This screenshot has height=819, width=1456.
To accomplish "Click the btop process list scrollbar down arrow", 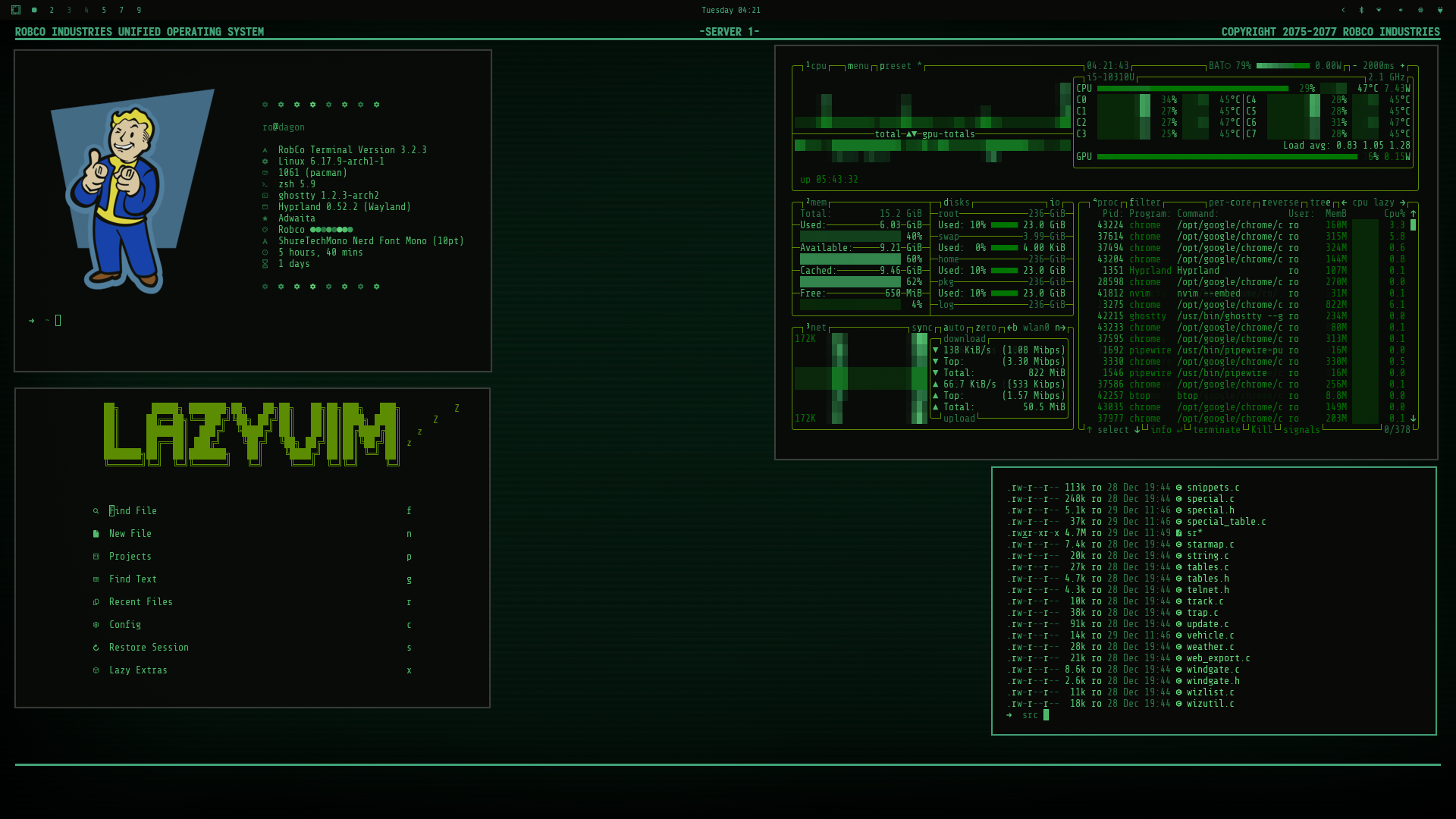I will [1413, 419].
